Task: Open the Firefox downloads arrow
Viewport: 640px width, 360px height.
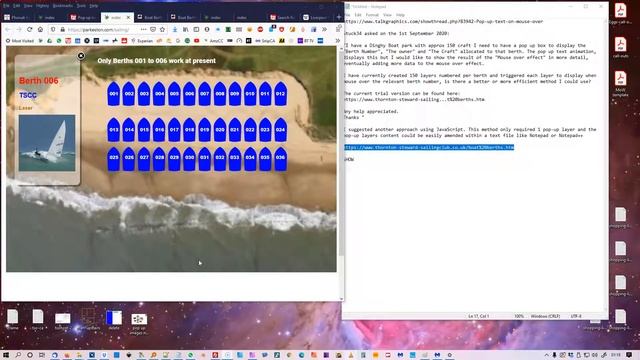Action: click(x=175, y=29)
